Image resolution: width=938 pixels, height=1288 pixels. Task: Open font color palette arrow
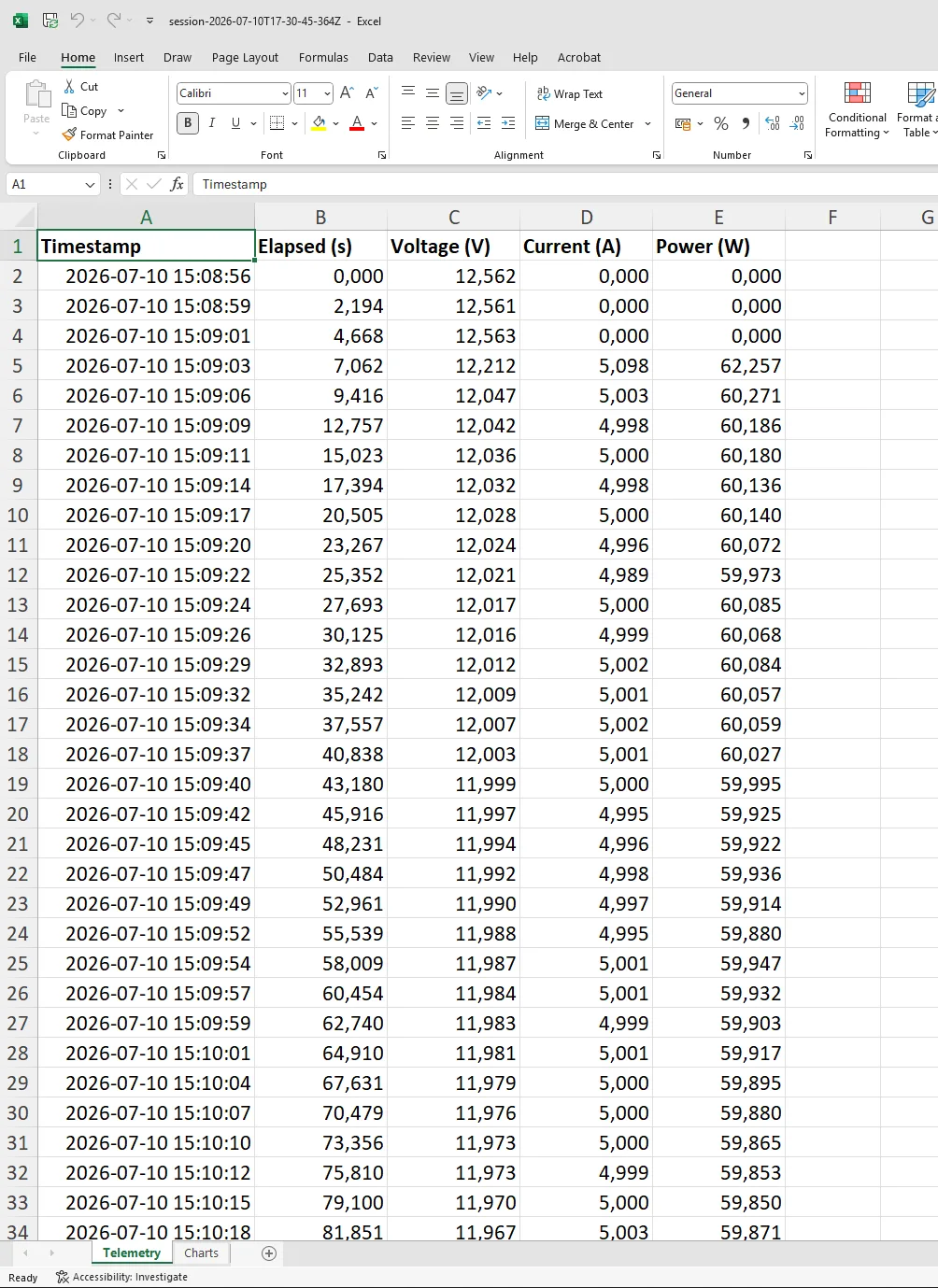(375, 123)
